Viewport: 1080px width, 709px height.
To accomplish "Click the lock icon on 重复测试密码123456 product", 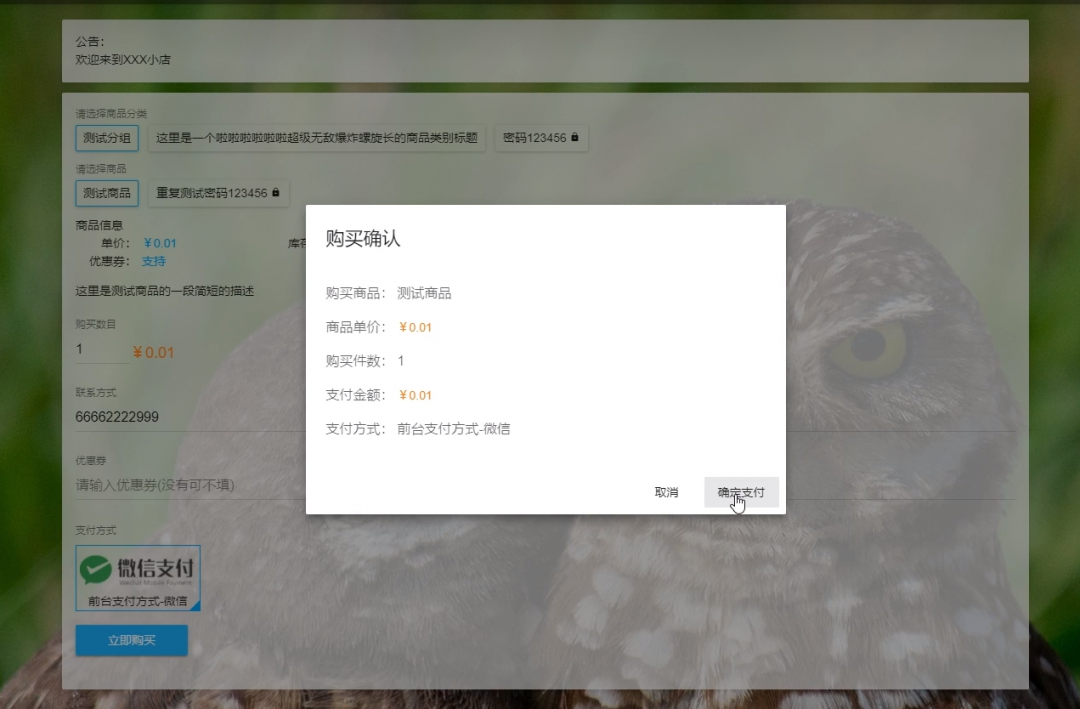I will coord(277,193).
